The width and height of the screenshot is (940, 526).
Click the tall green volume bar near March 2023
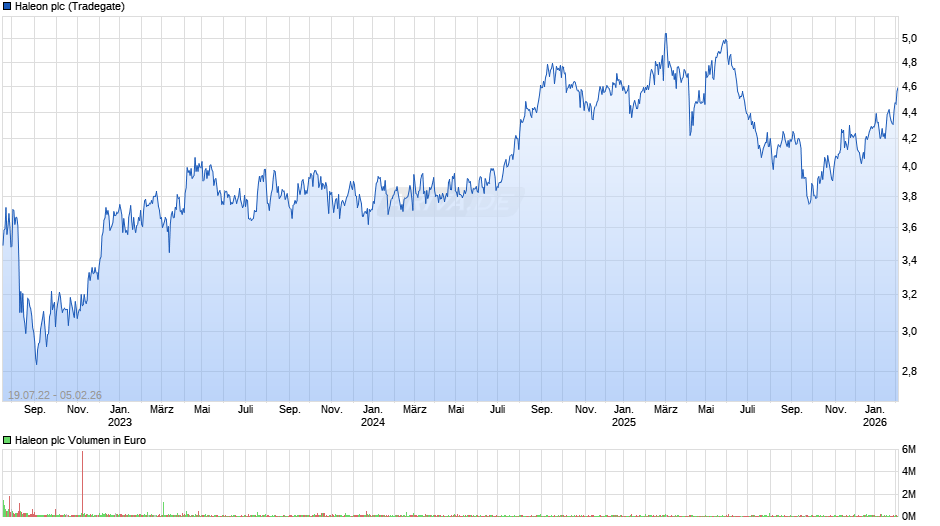click(163, 509)
